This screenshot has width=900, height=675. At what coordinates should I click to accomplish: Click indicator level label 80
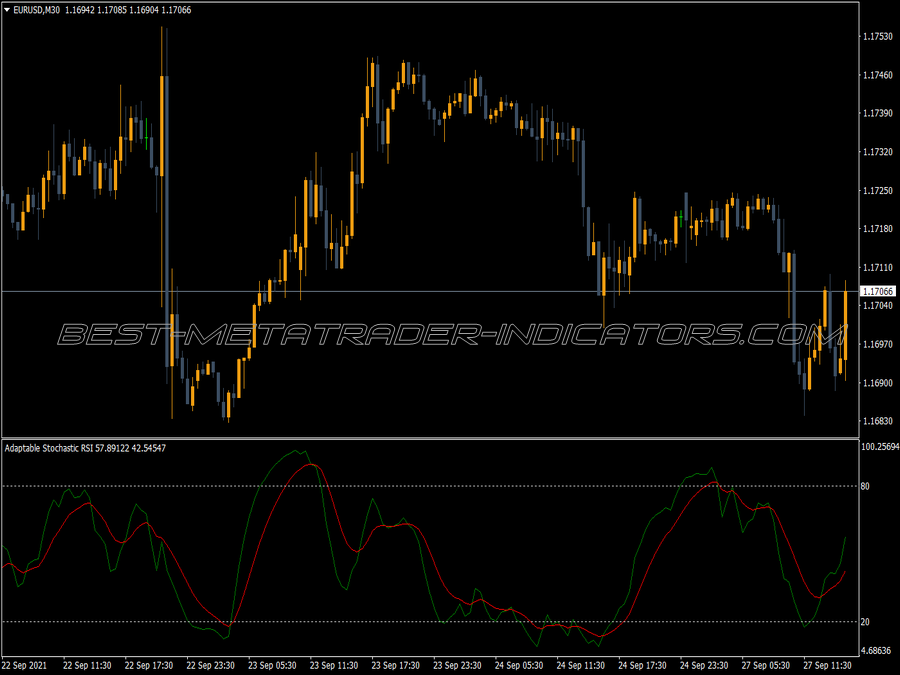point(865,486)
